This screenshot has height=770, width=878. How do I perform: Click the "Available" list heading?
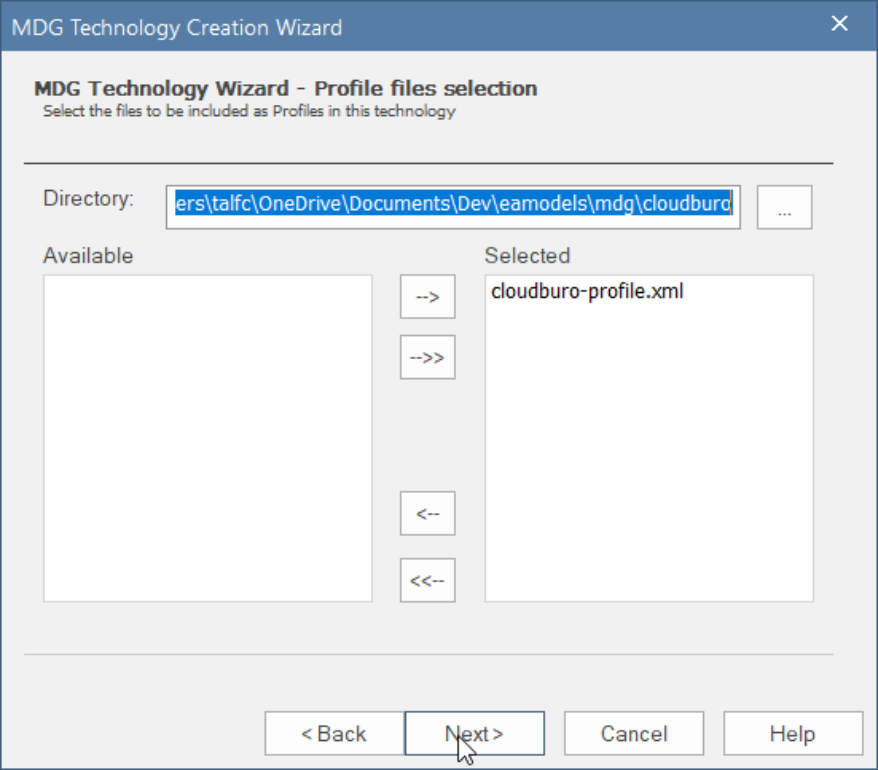point(88,256)
